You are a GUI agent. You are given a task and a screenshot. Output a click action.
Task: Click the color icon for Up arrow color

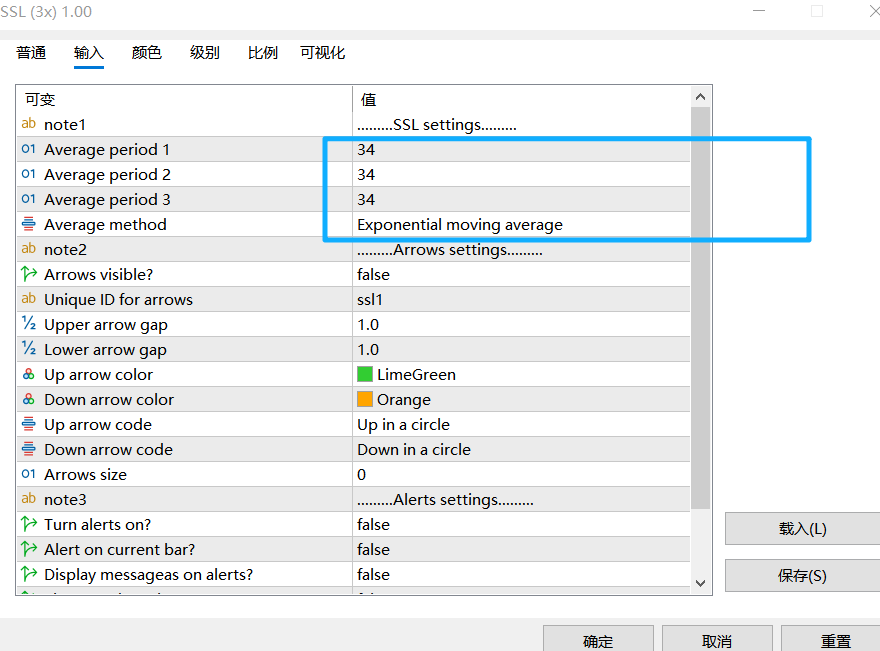tap(29, 374)
